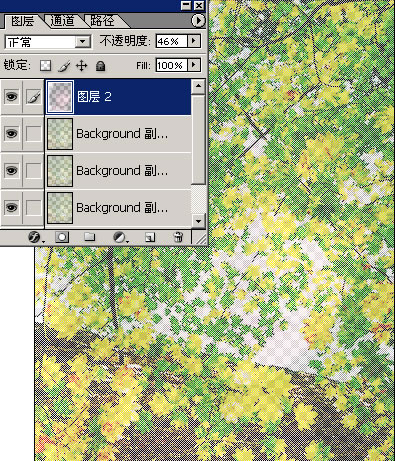Switch to the 通道 tab
The height and width of the screenshot is (461, 395).
pos(62,21)
